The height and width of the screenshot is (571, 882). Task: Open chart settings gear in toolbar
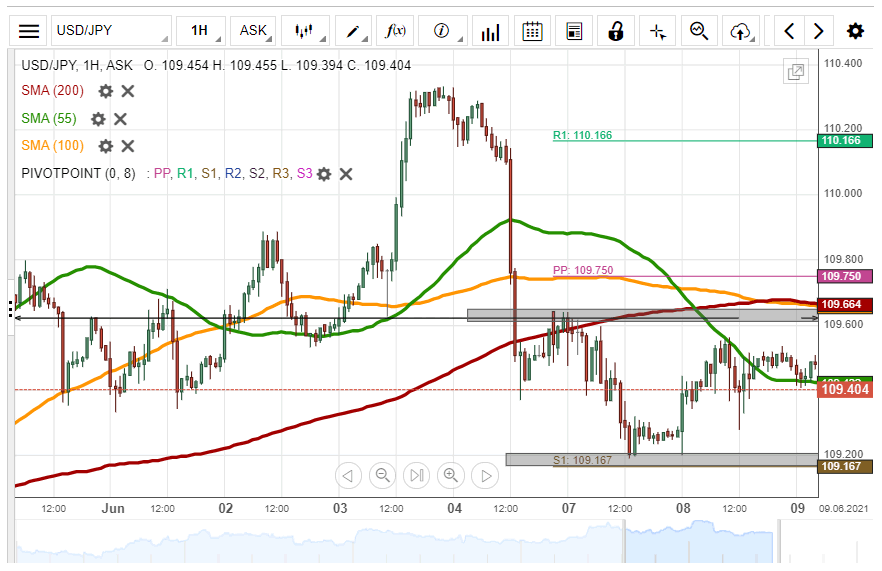[855, 31]
